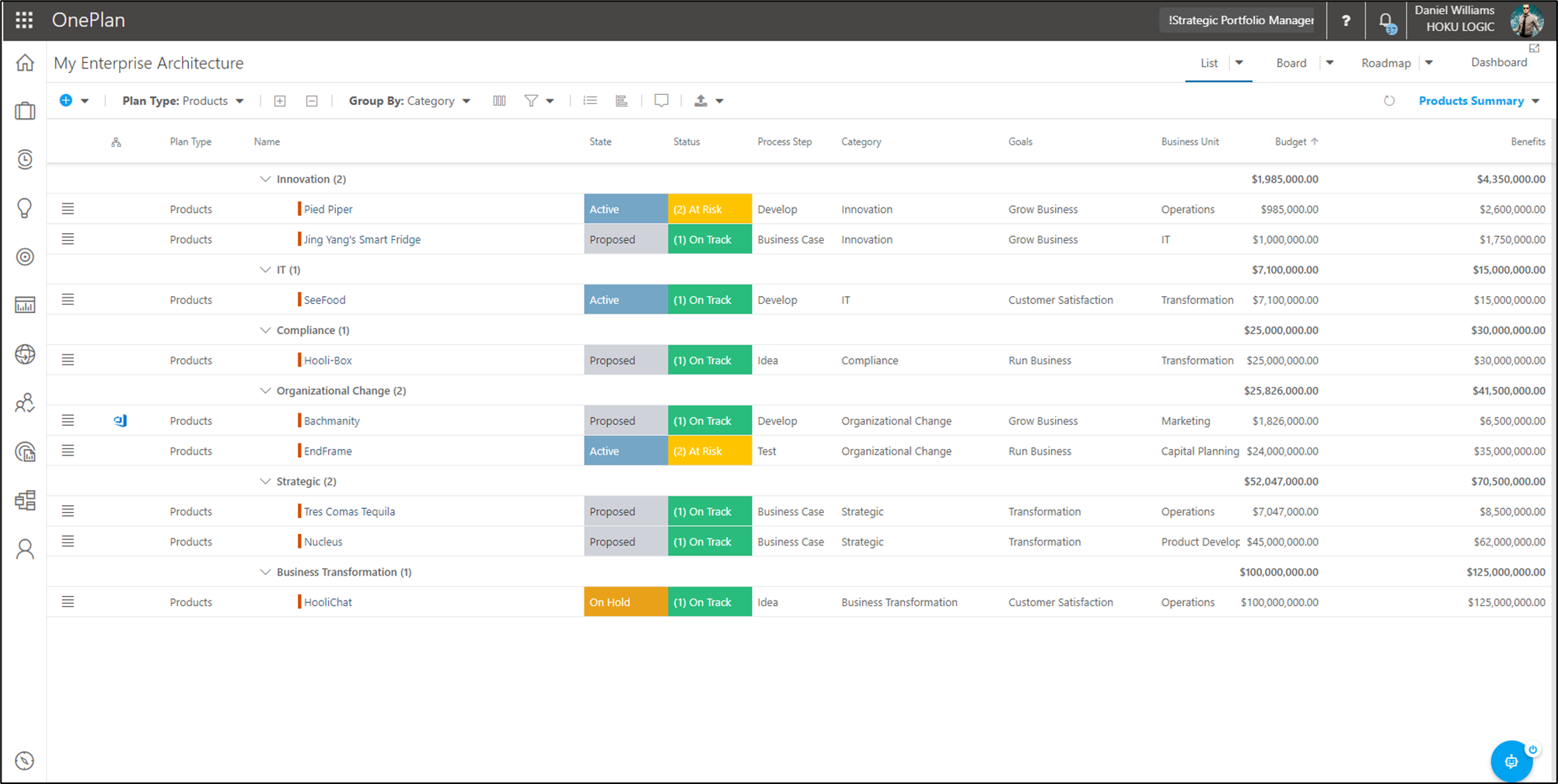
Task: Click the expand all groups icon
Action: pos(280,101)
